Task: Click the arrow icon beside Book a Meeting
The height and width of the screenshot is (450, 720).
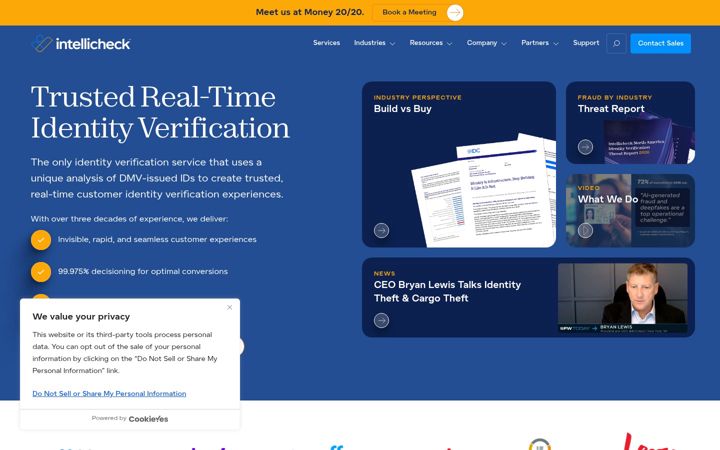Action: 455,12
